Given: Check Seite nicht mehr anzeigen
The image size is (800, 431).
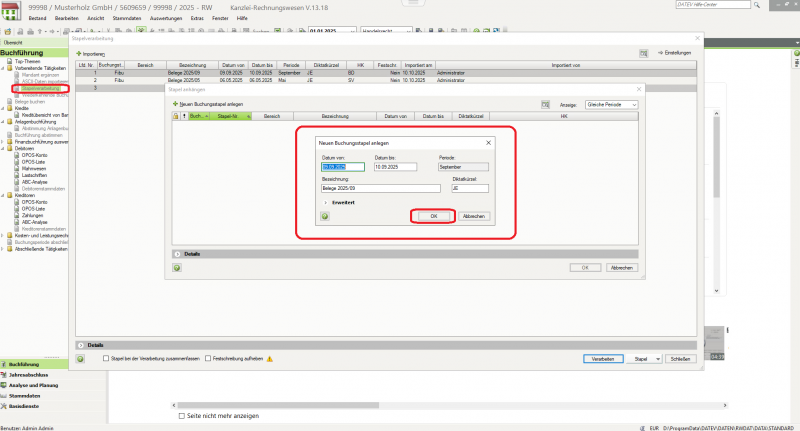Looking at the screenshot, I should [x=181, y=415].
